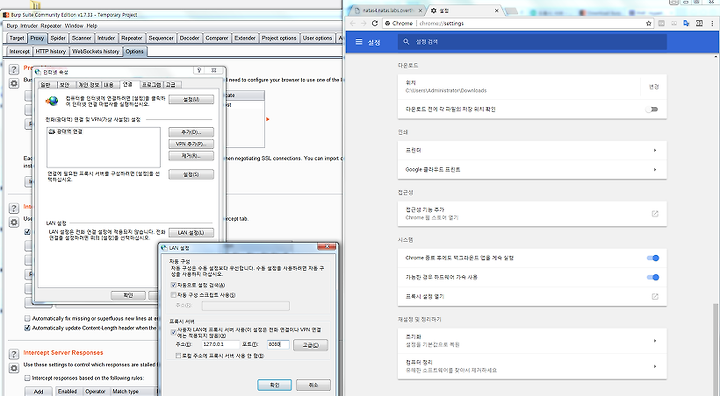Toggle Automatically update Content-Length checkbox
720x396 pixels.
[28, 328]
